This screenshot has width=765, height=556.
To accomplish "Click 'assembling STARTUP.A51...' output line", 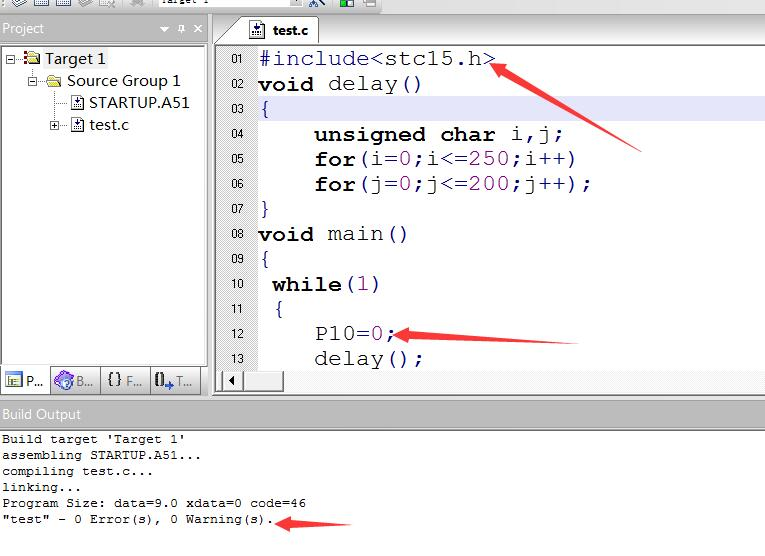I will point(101,455).
